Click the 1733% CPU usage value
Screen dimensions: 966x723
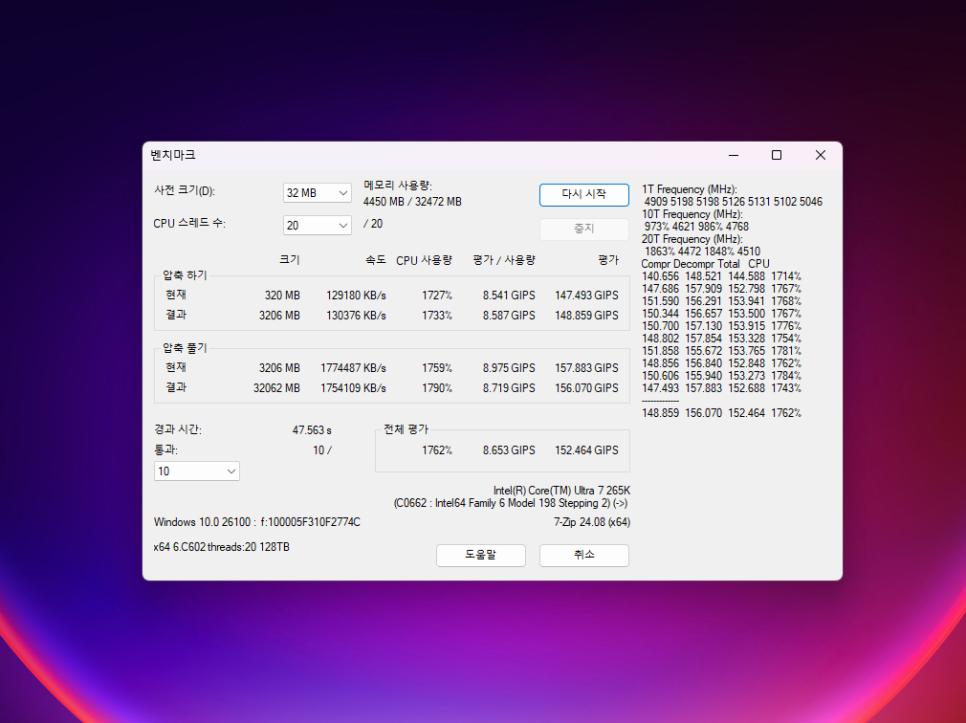(437, 315)
